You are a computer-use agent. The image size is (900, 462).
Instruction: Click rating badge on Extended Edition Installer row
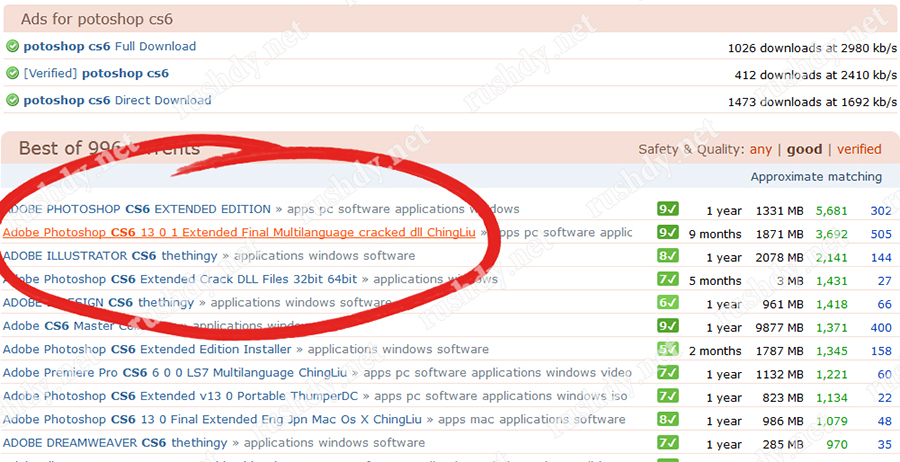pos(668,349)
